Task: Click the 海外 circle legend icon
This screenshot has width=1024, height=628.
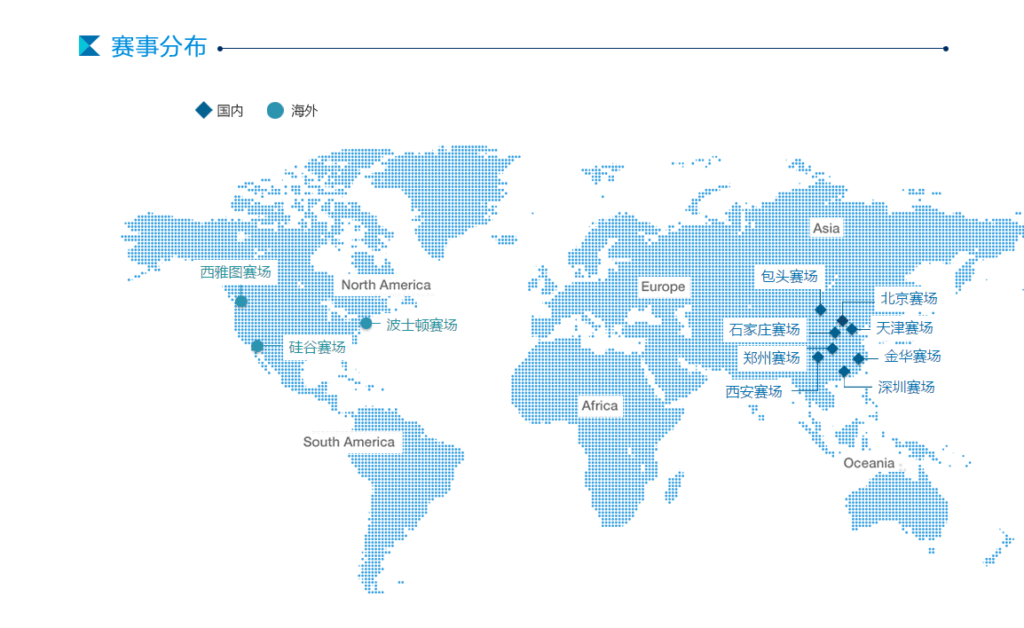Action: pos(275,110)
